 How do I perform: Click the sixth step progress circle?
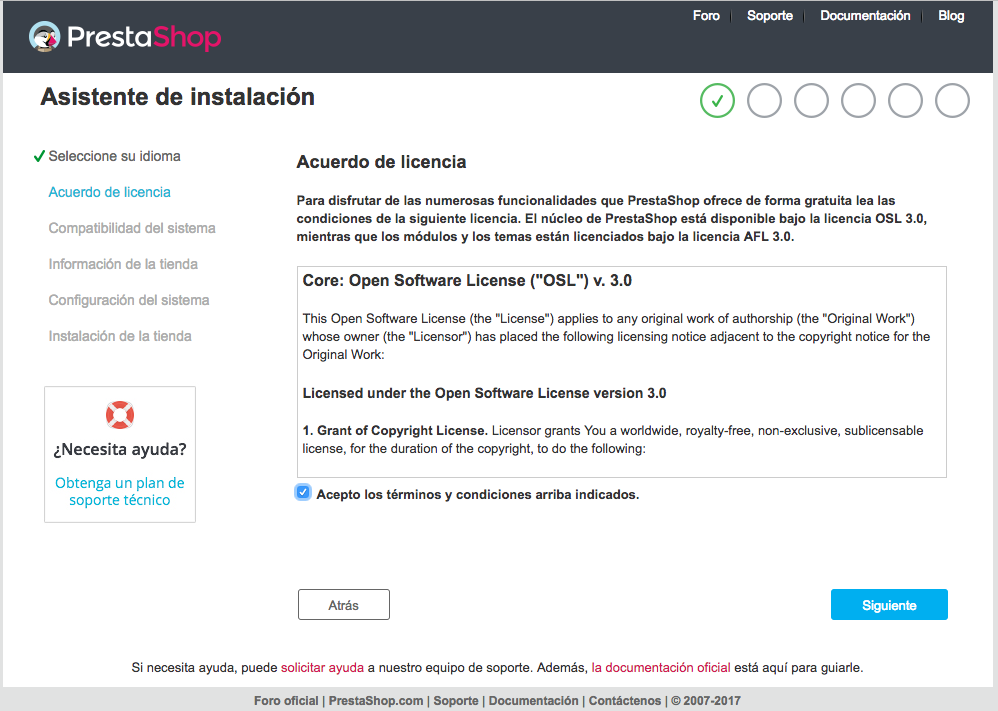pos(952,100)
